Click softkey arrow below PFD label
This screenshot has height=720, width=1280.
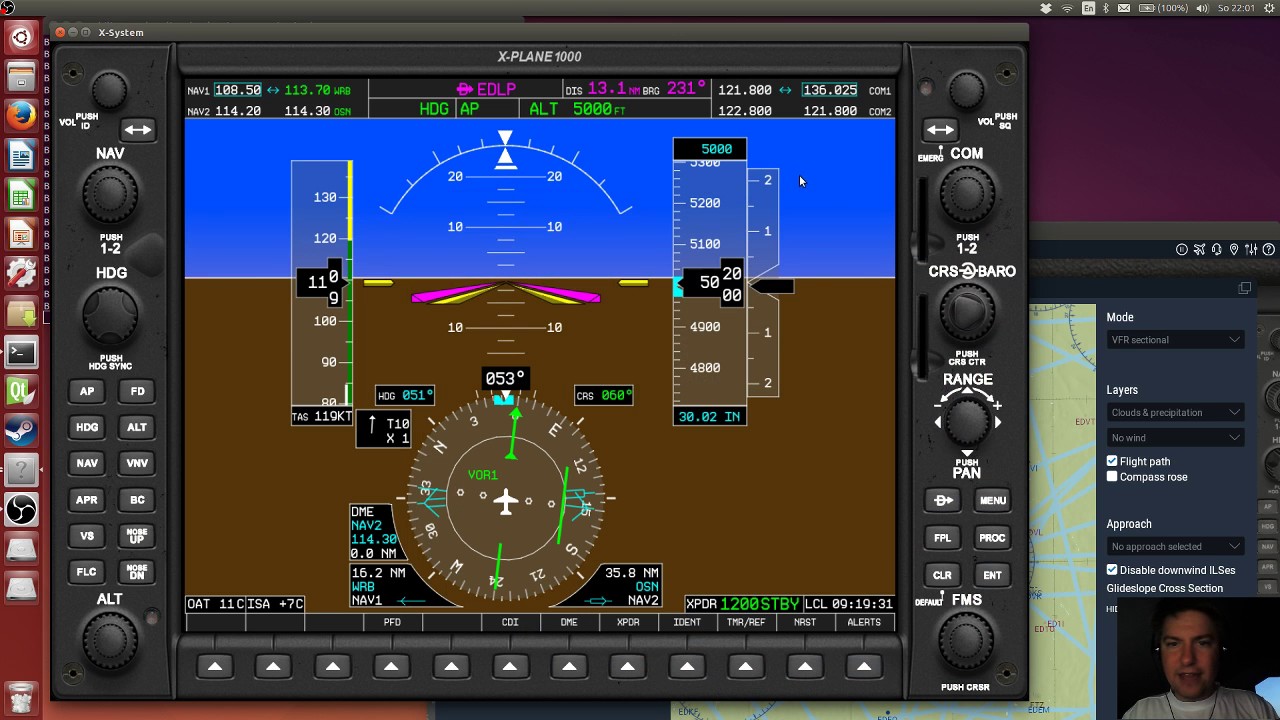(x=392, y=667)
